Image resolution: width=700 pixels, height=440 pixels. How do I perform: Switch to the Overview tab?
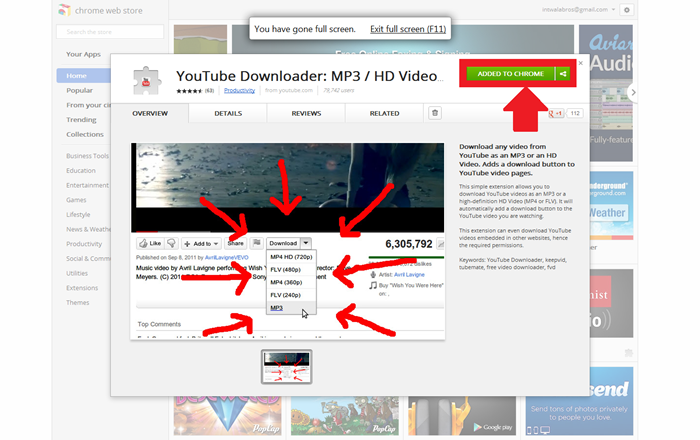[x=150, y=113]
